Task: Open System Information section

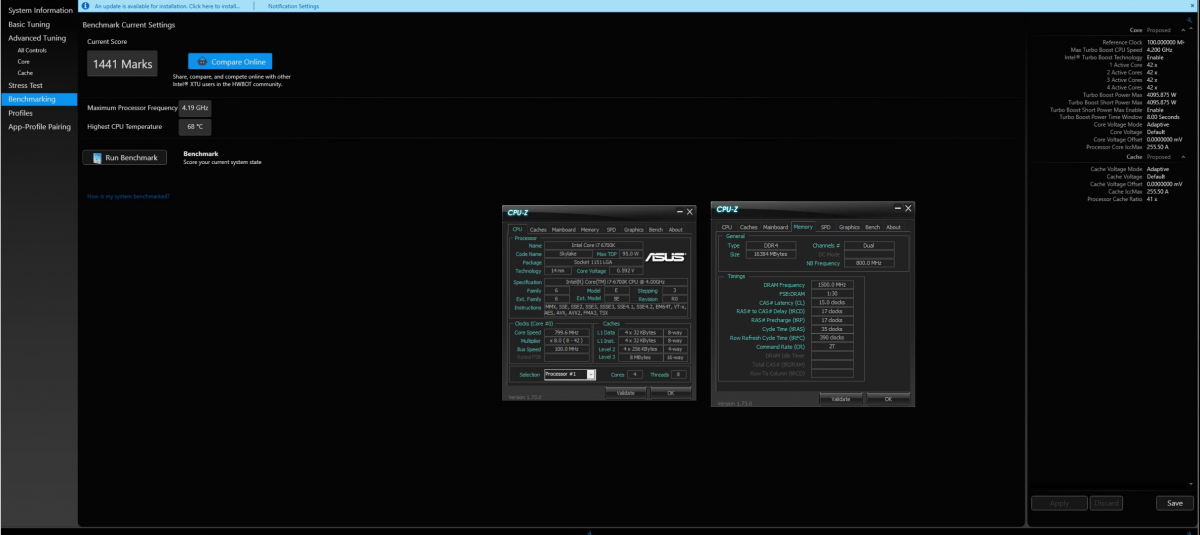Action: click(39, 10)
